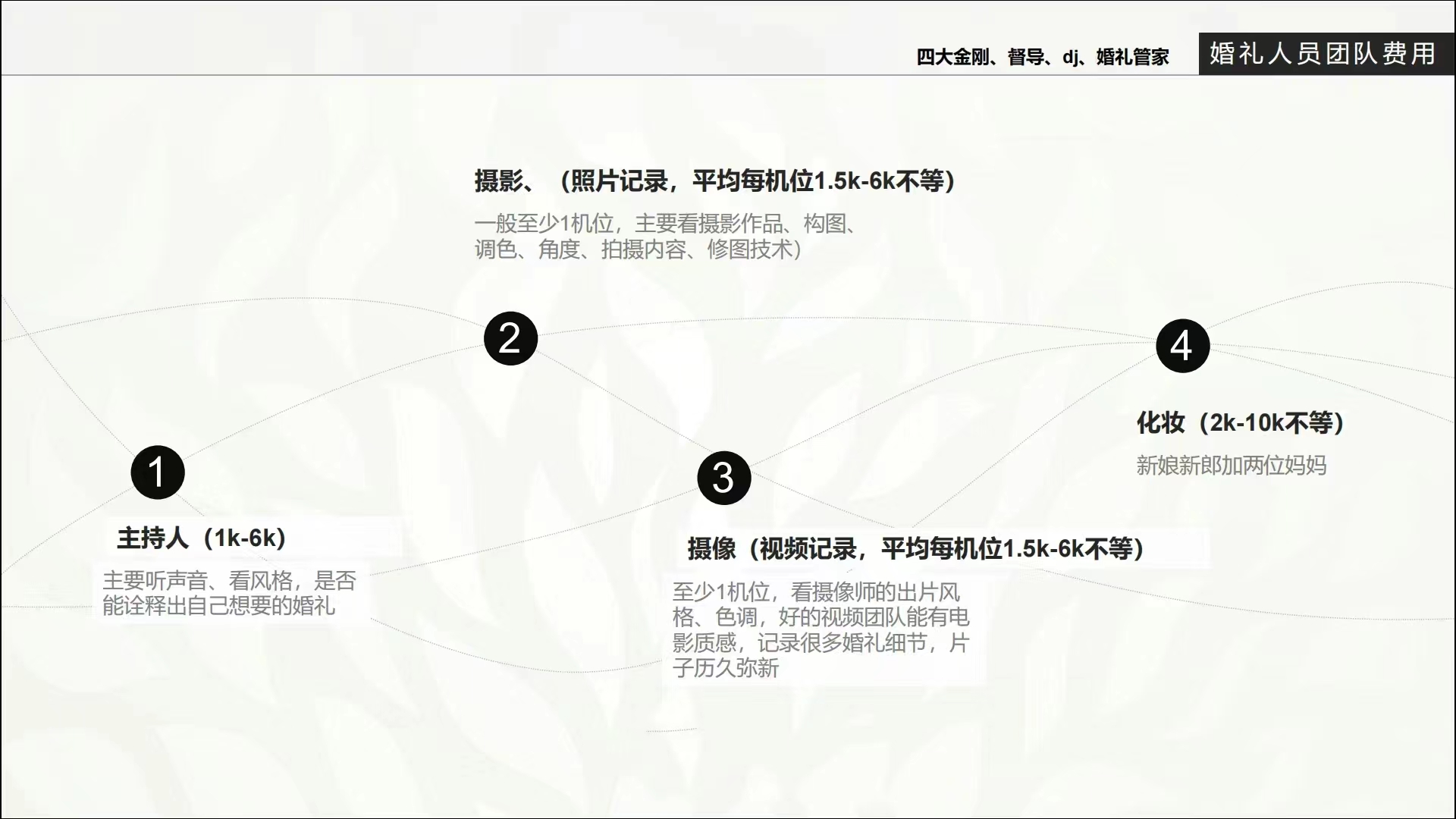Select the 摄像 video-record heading
The width and height of the screenshot is (1456, 819).
point(916,548)
